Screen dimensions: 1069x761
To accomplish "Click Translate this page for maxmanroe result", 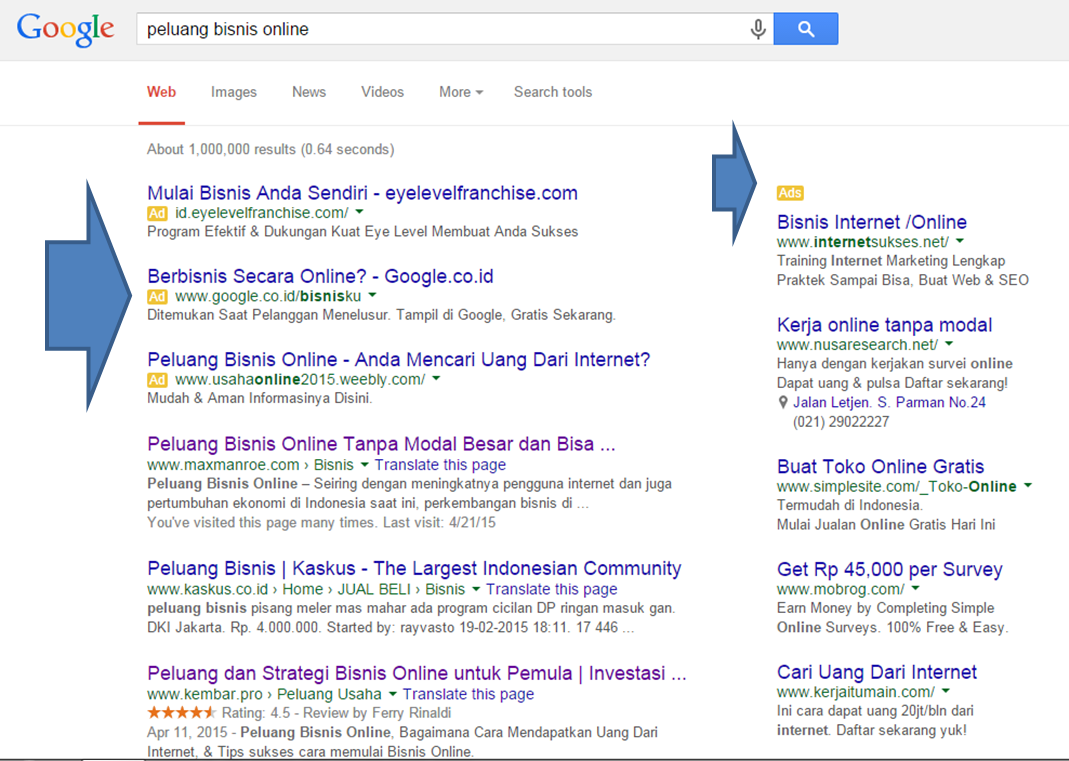I will click(440, 465).
